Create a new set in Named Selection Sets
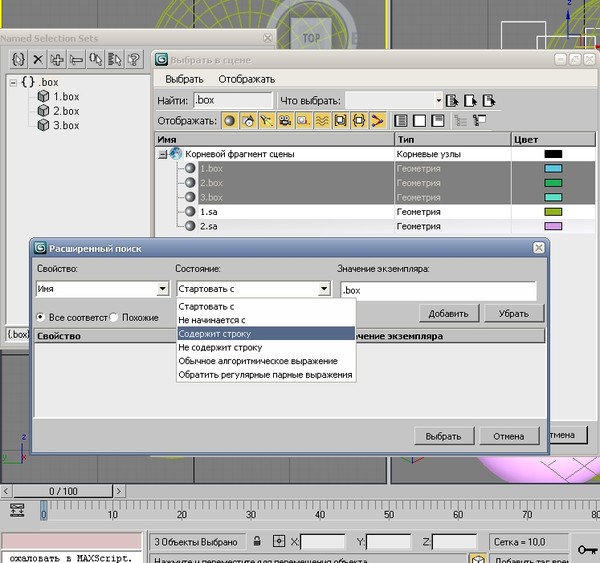 [18, 59]
